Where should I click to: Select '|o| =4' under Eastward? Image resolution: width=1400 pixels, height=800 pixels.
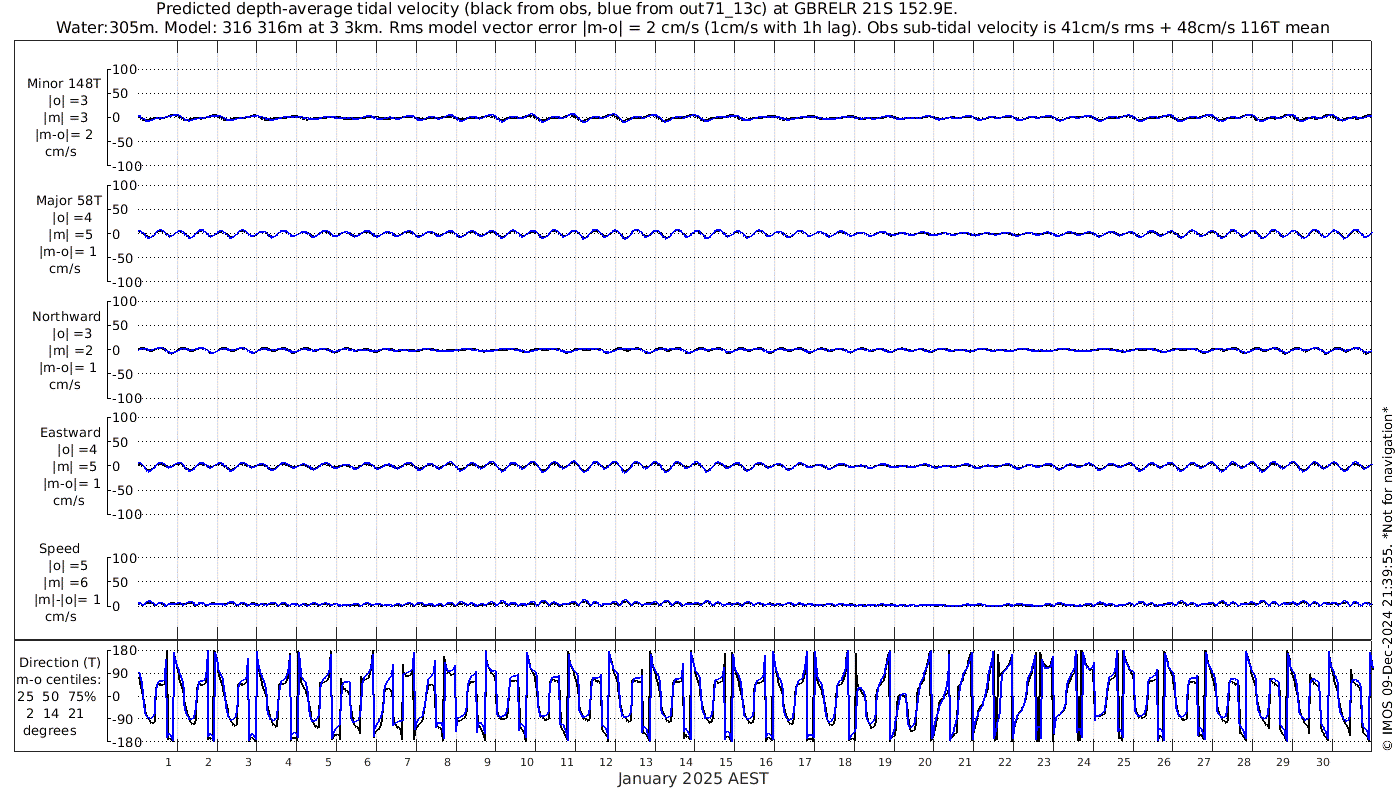tap(77, 449)
